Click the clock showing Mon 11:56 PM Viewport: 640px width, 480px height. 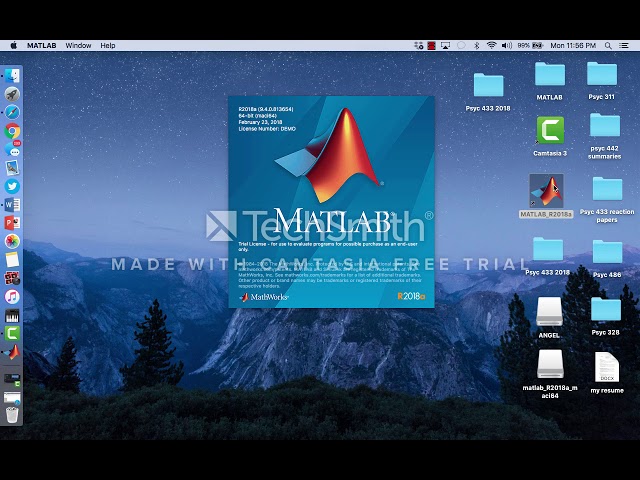(573, 46)
